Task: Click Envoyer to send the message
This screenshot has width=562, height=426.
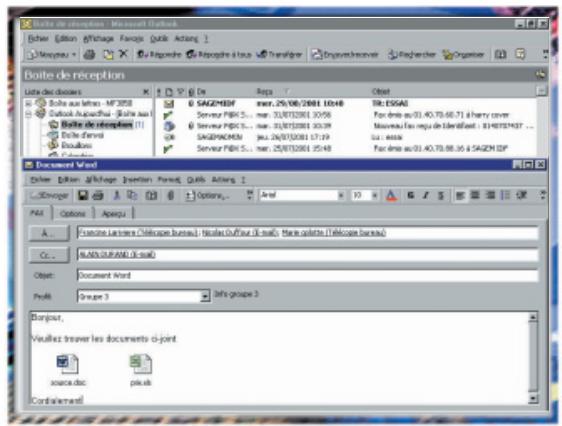Action: point(50,196)
